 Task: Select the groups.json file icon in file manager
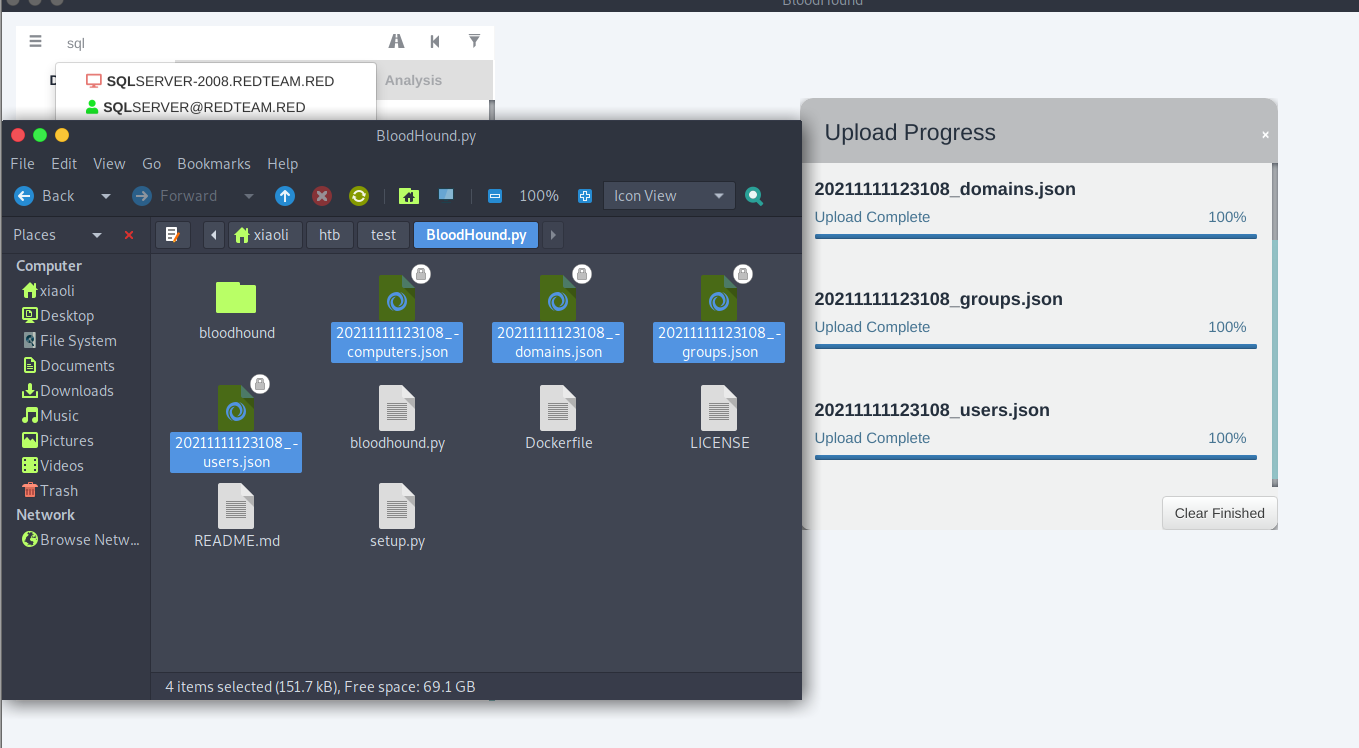pyautogui.click(x=720, y=299)
